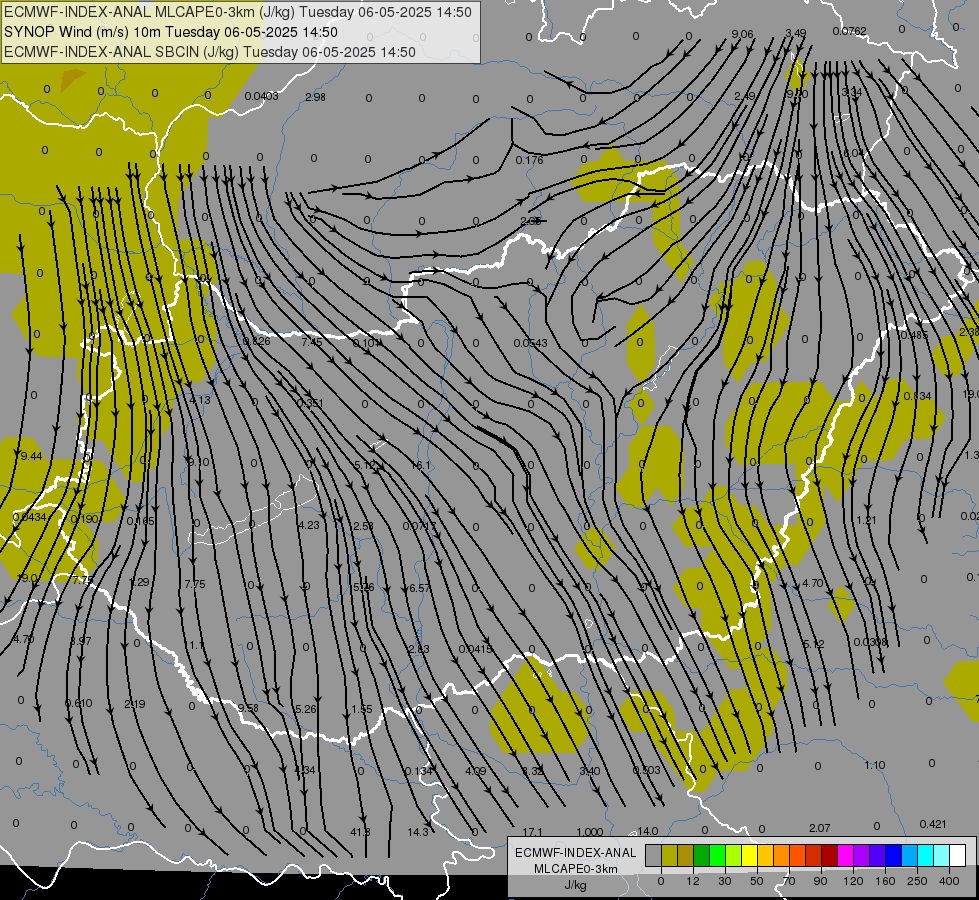This screenshot has width=979, height=900.
Task: Click the legend scale label 90
Action: (x=820, y=881)
